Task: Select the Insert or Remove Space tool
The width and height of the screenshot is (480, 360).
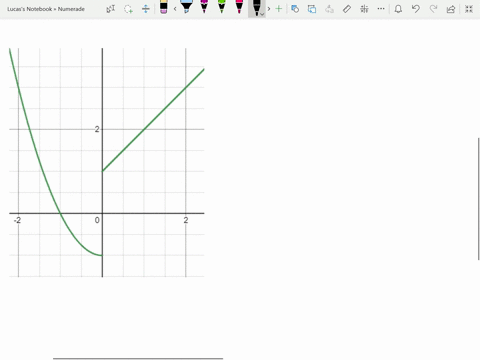Action: tap(146, 9)
